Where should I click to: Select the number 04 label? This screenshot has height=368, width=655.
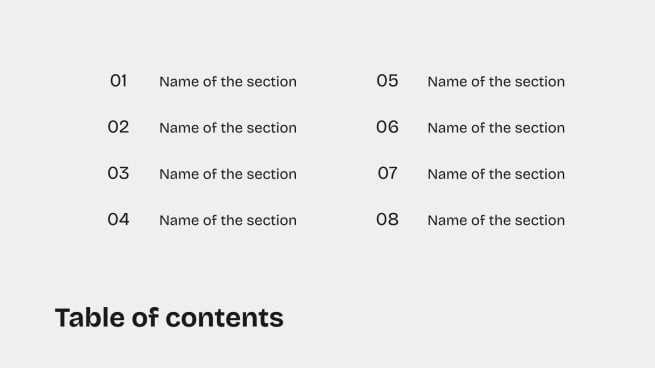coord(118,219)
